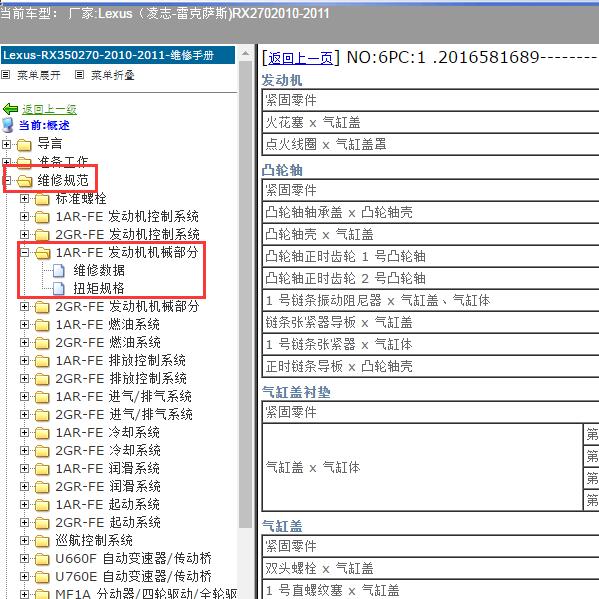Click the 1AR-FE 燃油系统 folder icon
The image size is (599, 599).
[x=42, y=325]
